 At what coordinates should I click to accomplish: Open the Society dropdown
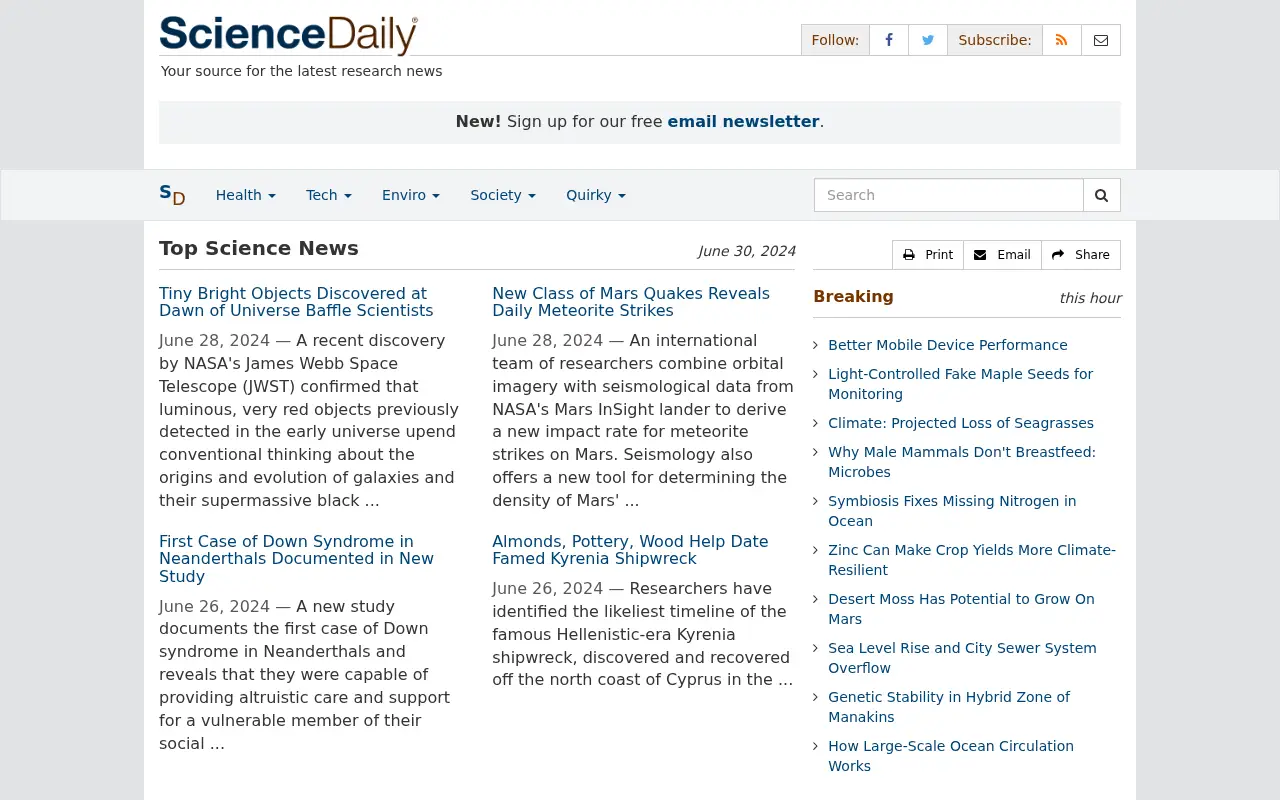pos(503,195)
